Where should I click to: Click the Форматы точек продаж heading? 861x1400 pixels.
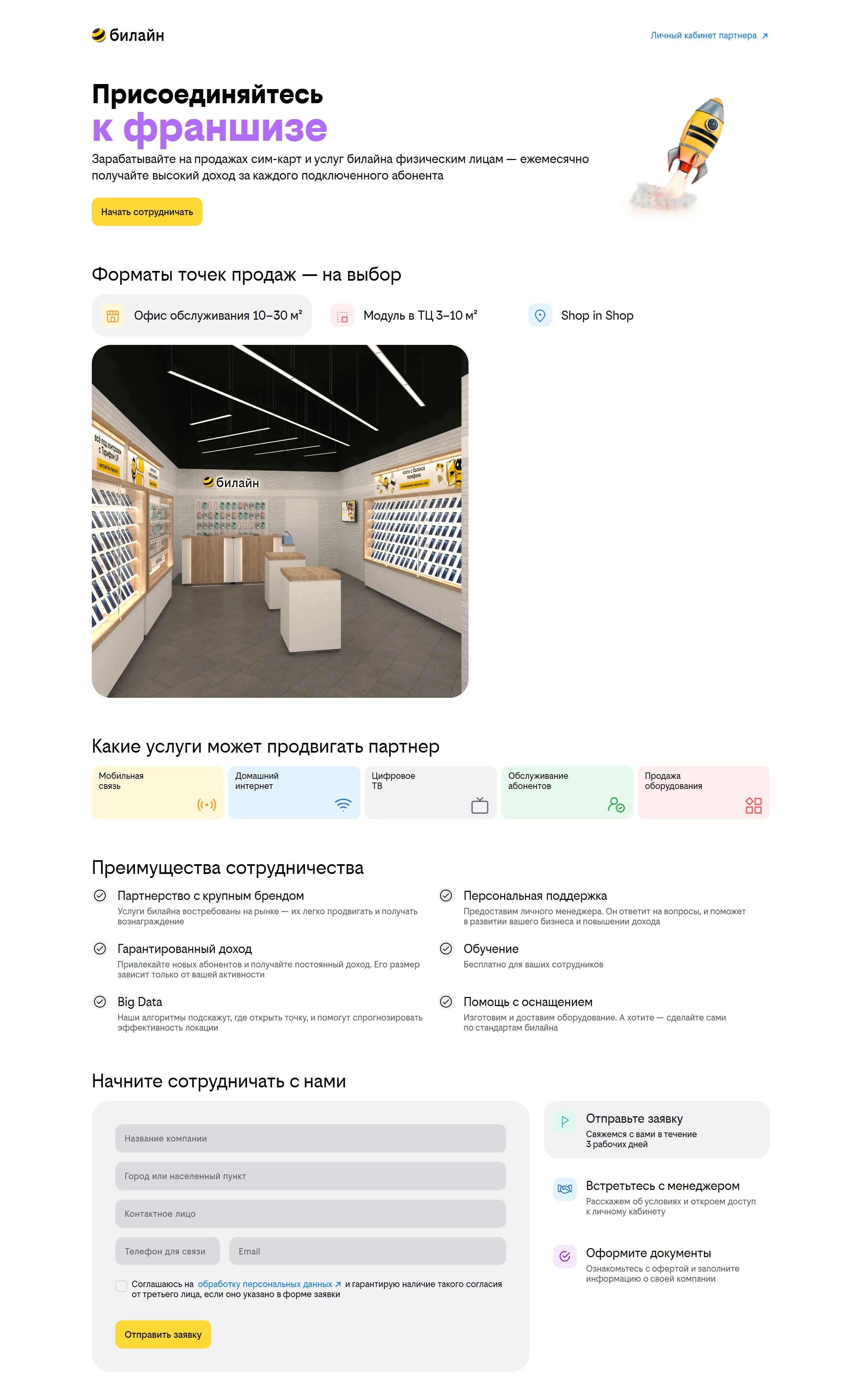pos(247,275)
